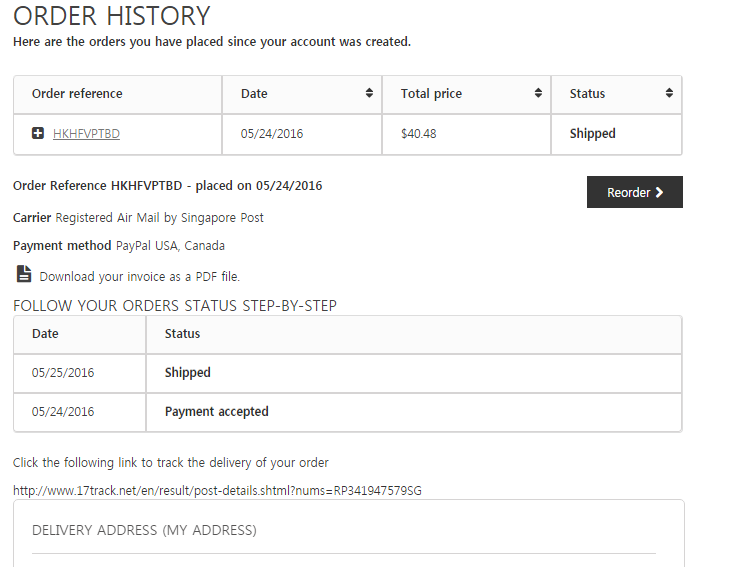Screen dimensions: 731x567
Task: Sort orders by Status column arrows
Action: pos(669,93)
